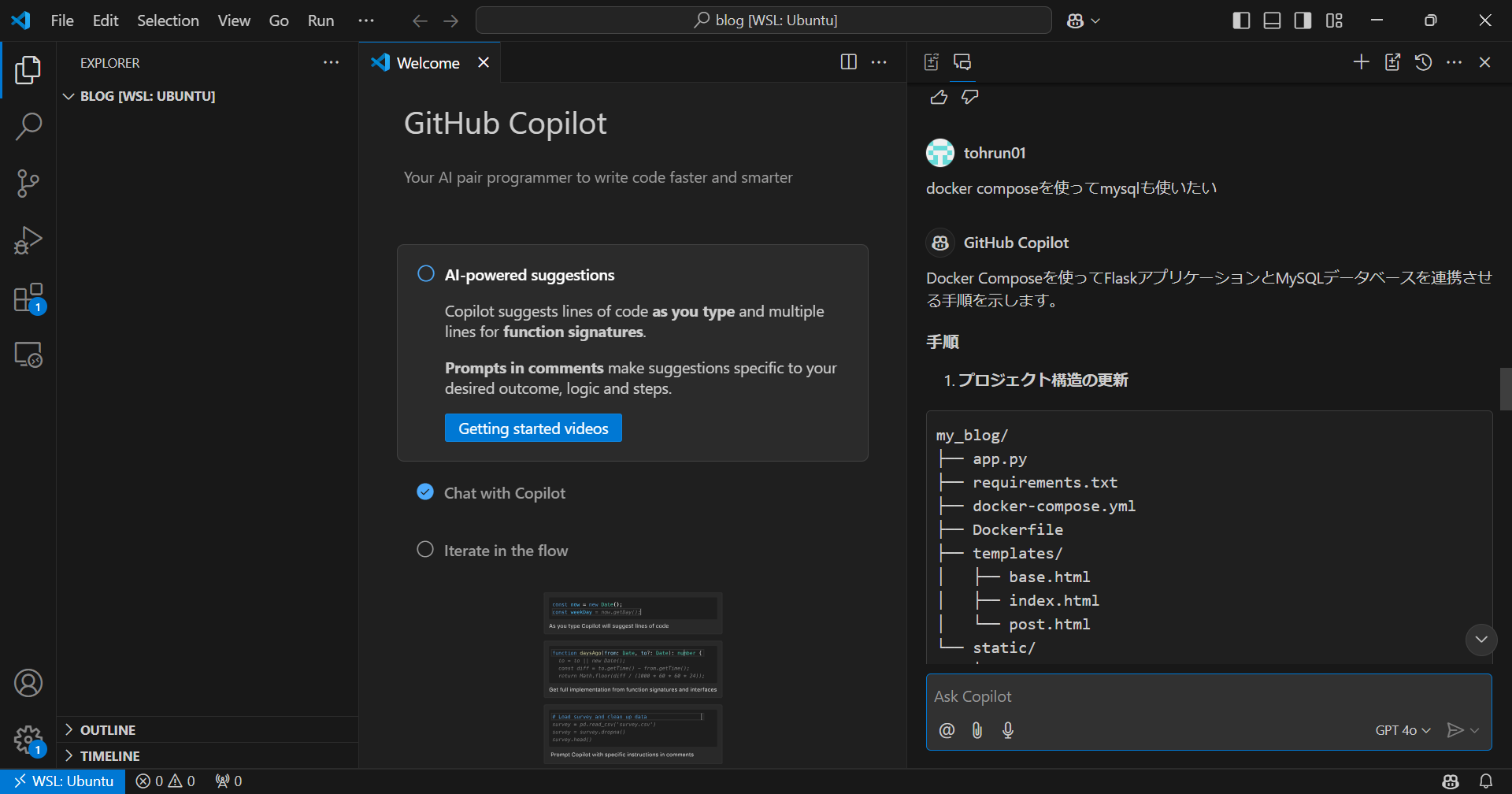Click the tohrun01 user avatar

coord(940,153)
